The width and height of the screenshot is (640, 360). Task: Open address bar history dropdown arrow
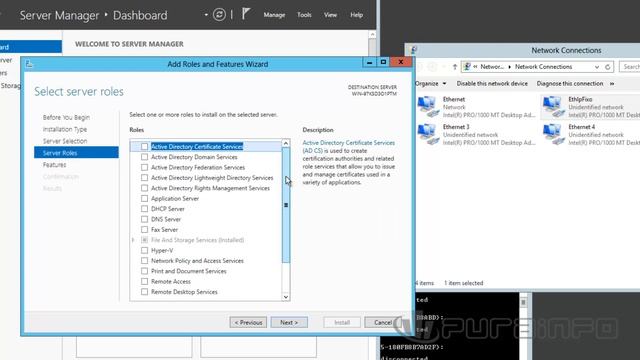tap(597, 67)
